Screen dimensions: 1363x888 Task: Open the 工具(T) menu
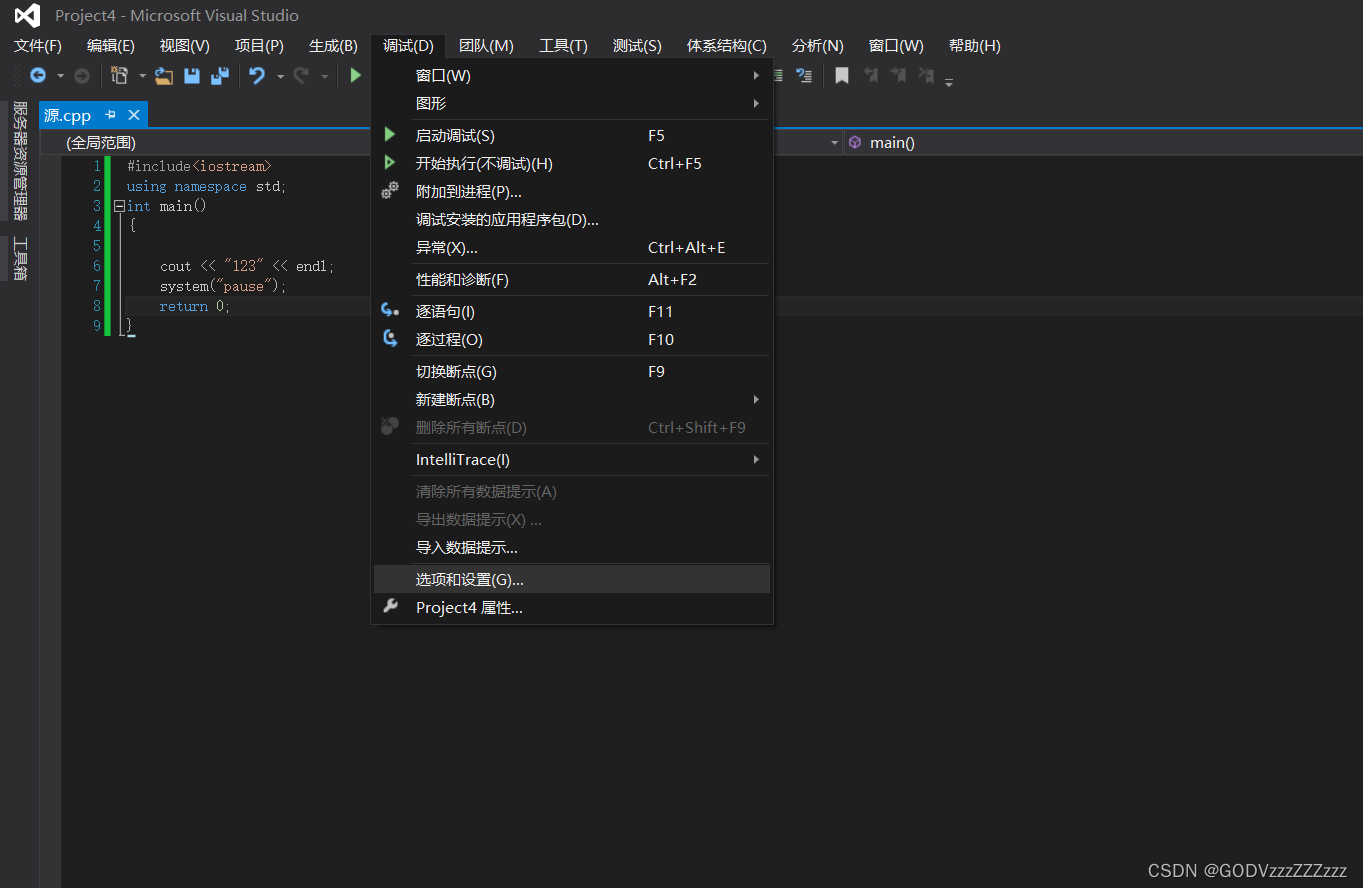563,46
